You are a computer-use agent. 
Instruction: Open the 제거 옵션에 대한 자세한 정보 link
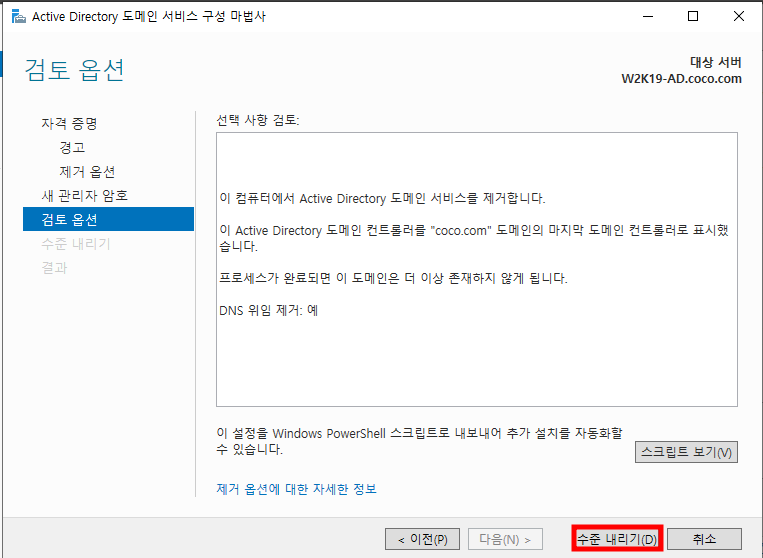[296, 489]
